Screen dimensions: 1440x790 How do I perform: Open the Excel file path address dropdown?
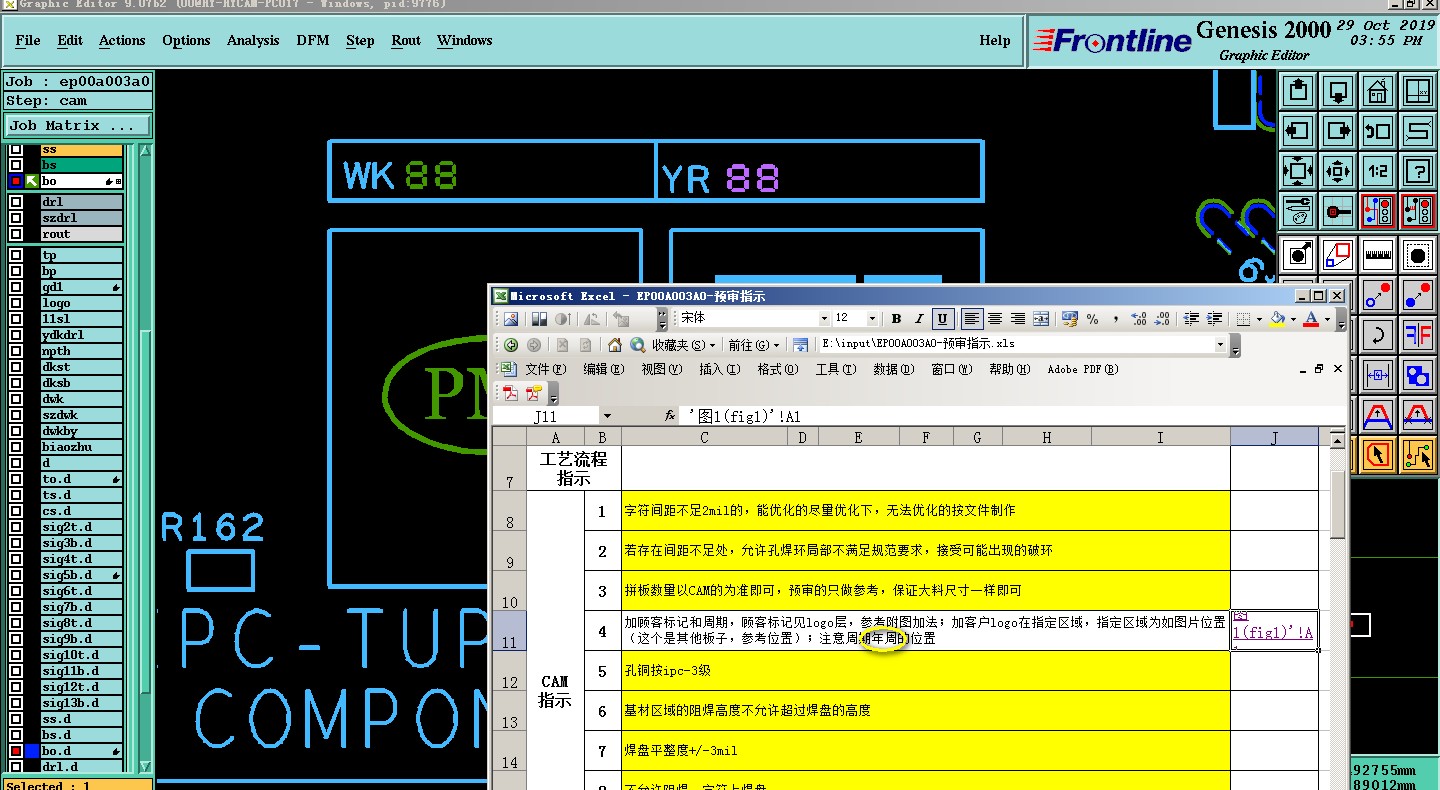pyautogui.click(x=1220, y=344)
